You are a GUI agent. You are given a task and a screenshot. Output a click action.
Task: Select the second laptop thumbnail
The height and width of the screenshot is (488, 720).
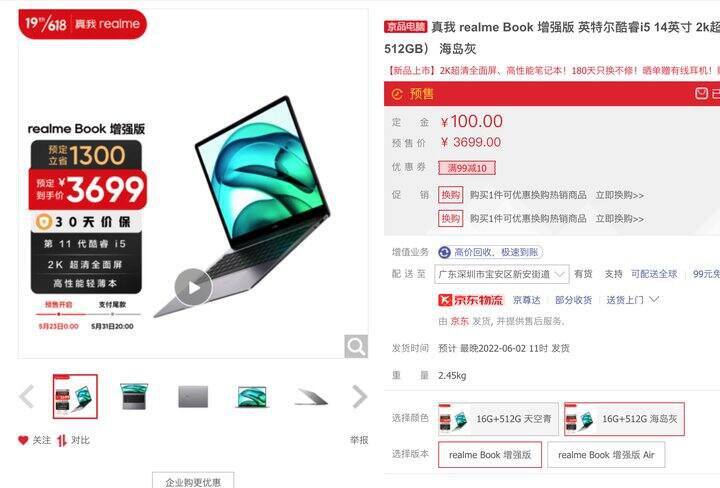134,397
